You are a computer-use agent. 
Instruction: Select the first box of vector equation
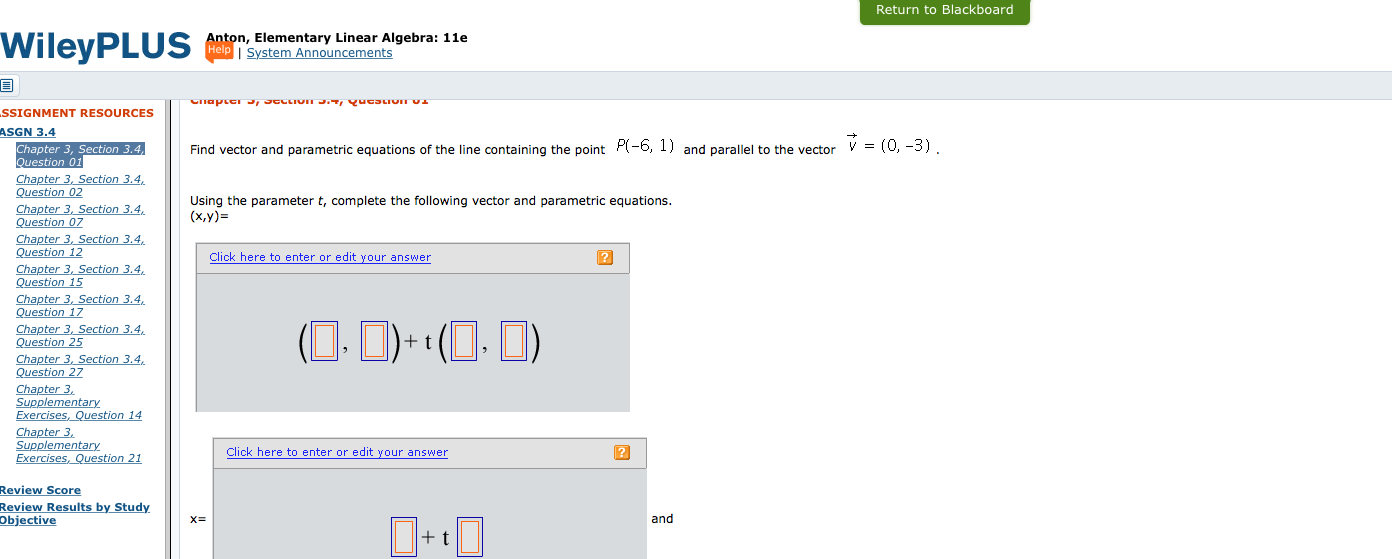click(323, 343)
